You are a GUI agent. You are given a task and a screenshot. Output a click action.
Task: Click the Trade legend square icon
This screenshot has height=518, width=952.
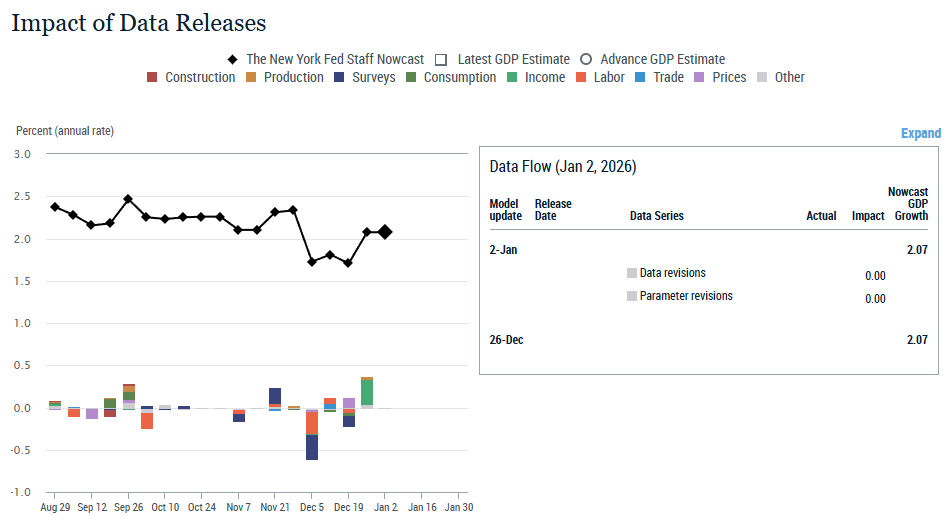(x=641, y=78)
